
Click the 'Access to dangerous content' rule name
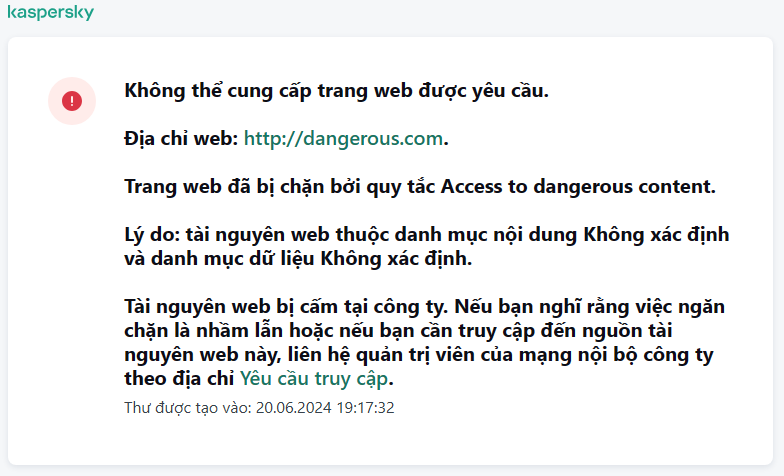tap(576, 186)
